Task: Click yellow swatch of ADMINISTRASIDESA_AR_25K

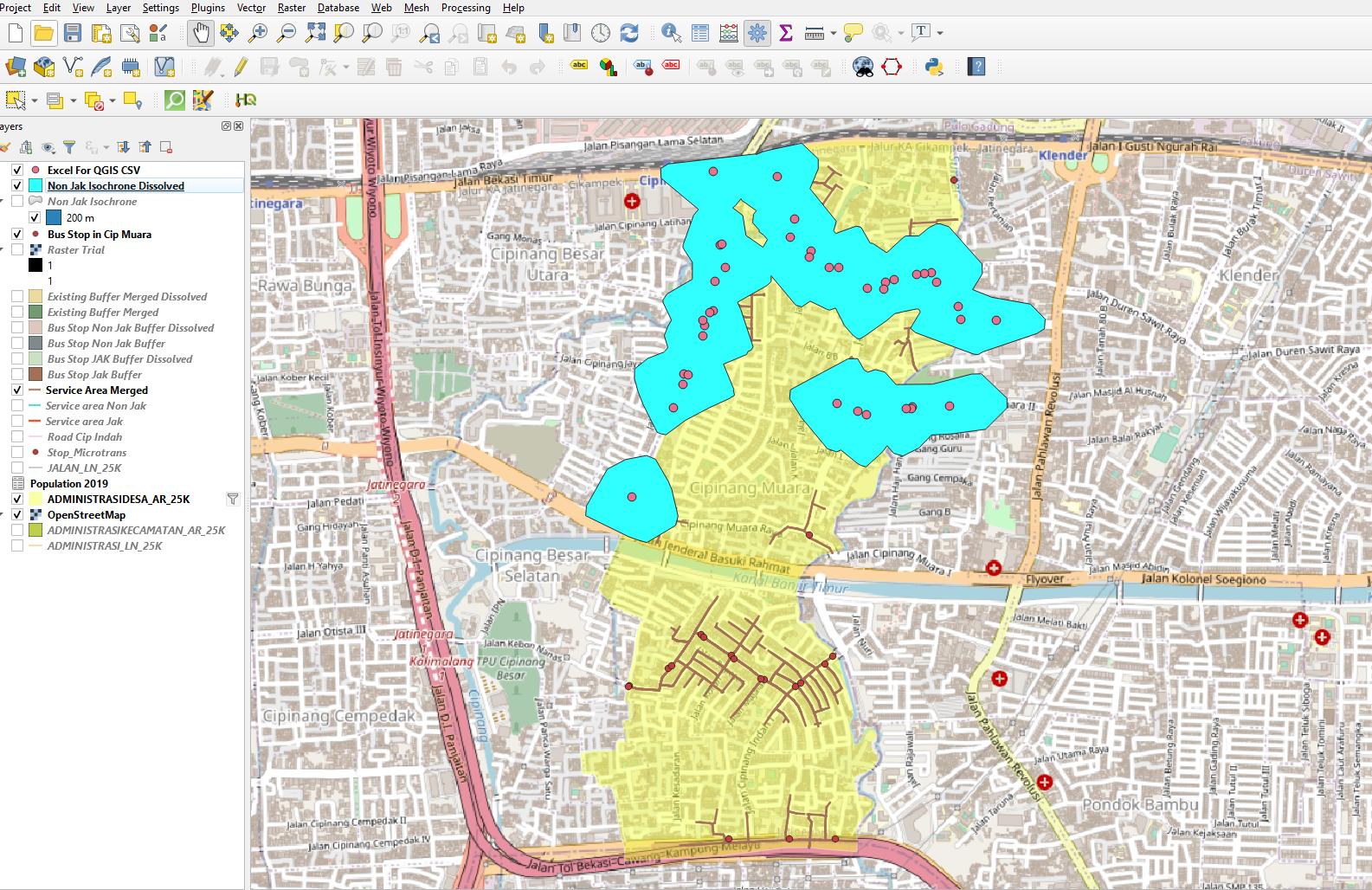Action: point(35,500)
